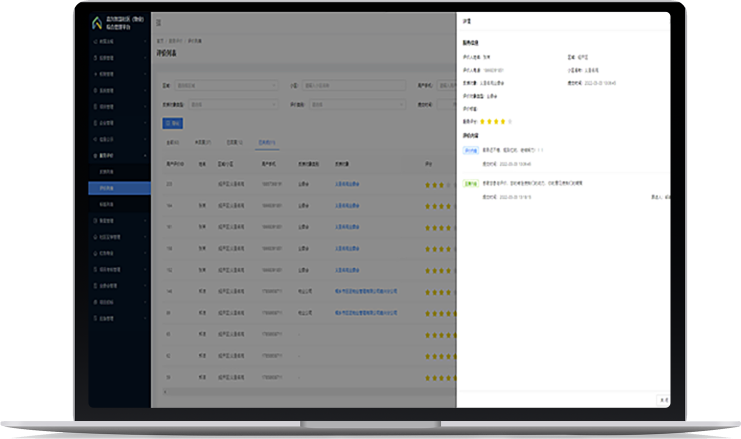The image size is (741, 439).
Task: Click the horizontal scrollbar beneath the table
Action: (309, 392)
